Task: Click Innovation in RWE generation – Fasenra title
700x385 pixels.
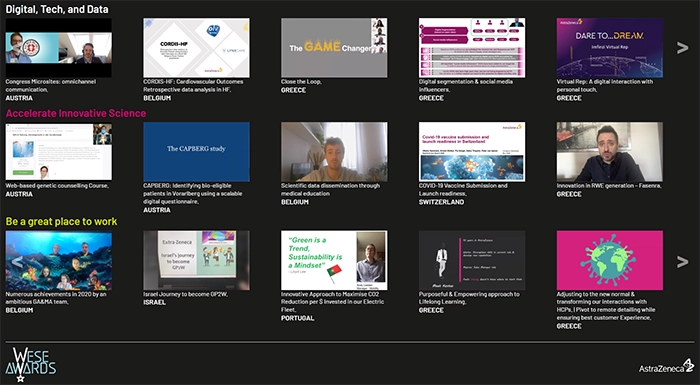Action: point(609,185)
